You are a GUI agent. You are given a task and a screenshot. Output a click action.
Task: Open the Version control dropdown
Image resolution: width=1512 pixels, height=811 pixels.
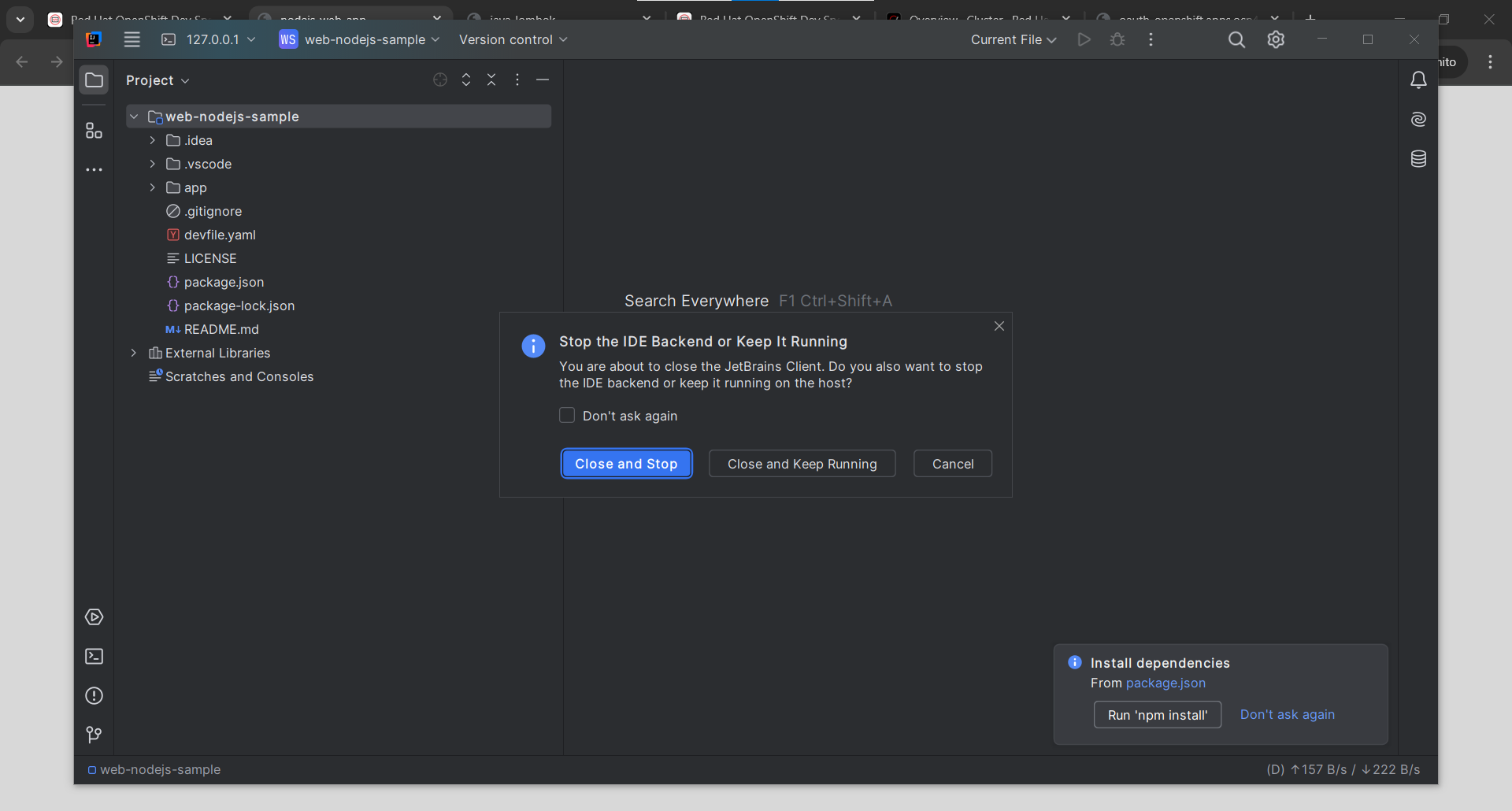[513, 39]
